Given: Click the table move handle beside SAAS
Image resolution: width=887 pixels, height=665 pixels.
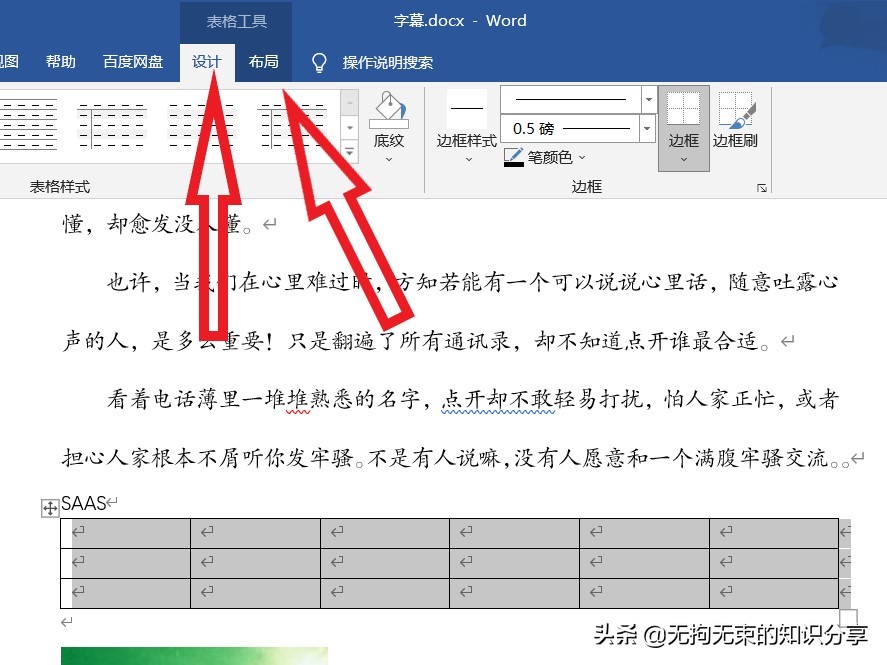Looking at the screenshot, I should pyautogui.click(x=49, y=507).
